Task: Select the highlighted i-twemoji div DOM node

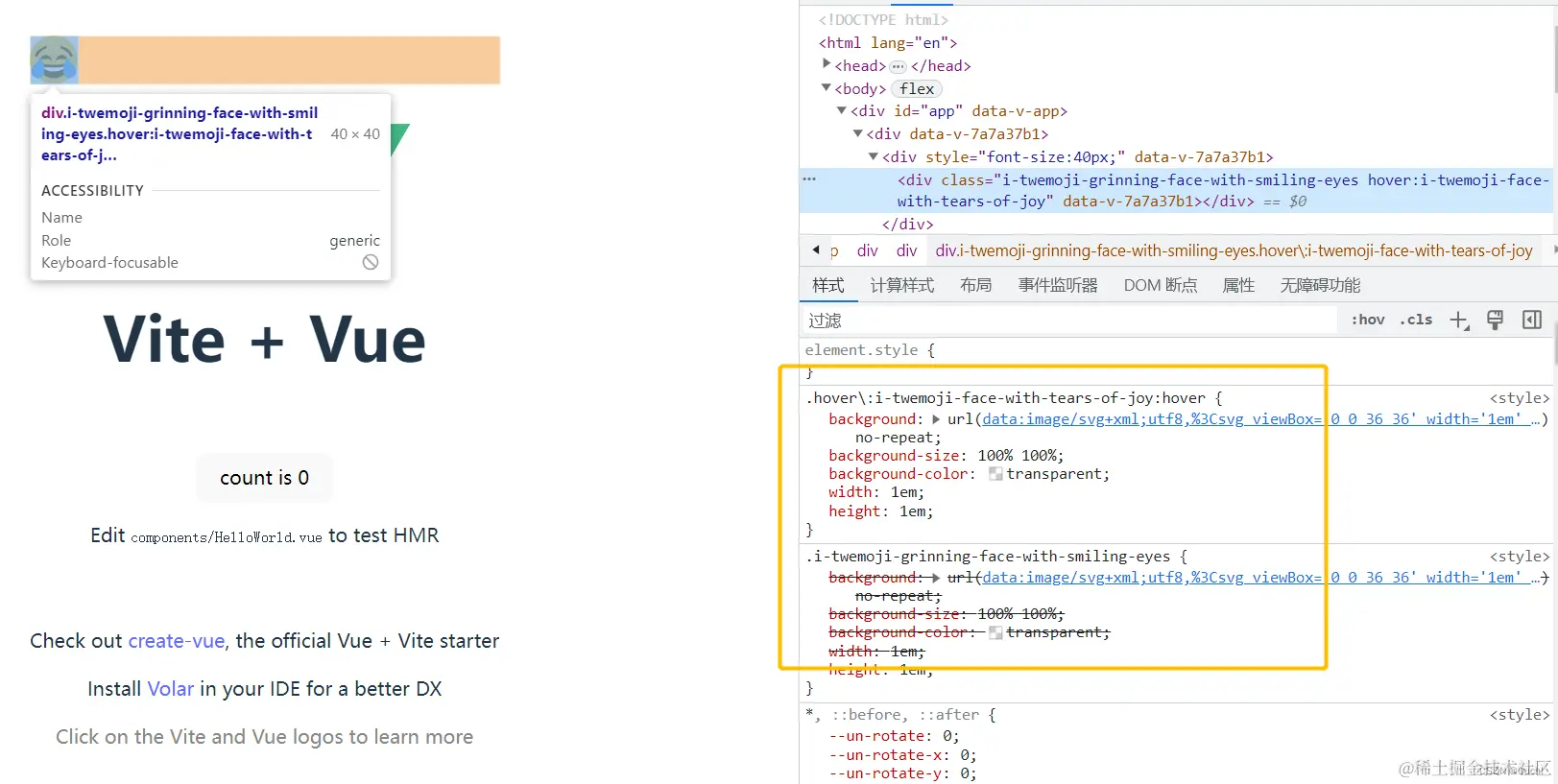Action: click(x=1176, y=190)
